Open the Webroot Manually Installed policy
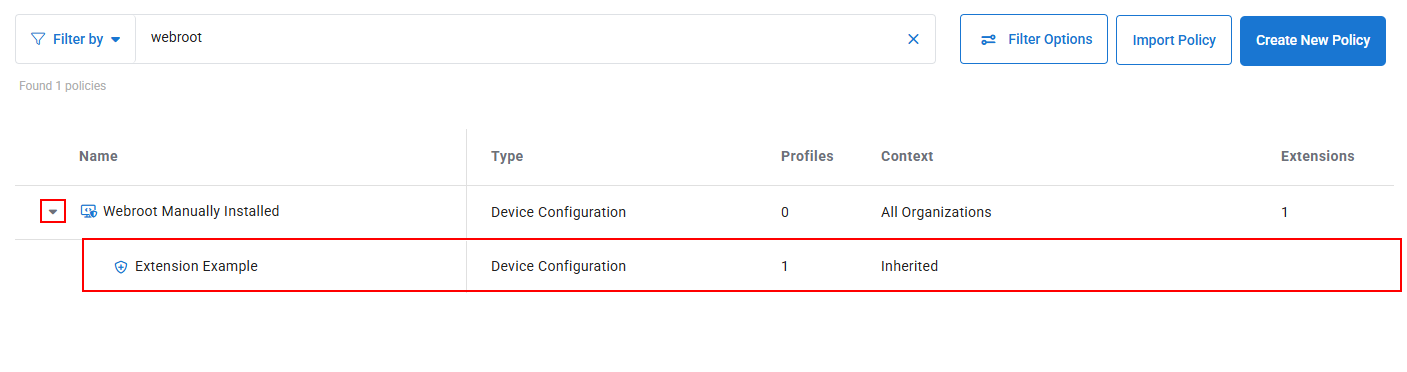Viewport: 1407px width, 372px height. [x=191, y=211]
